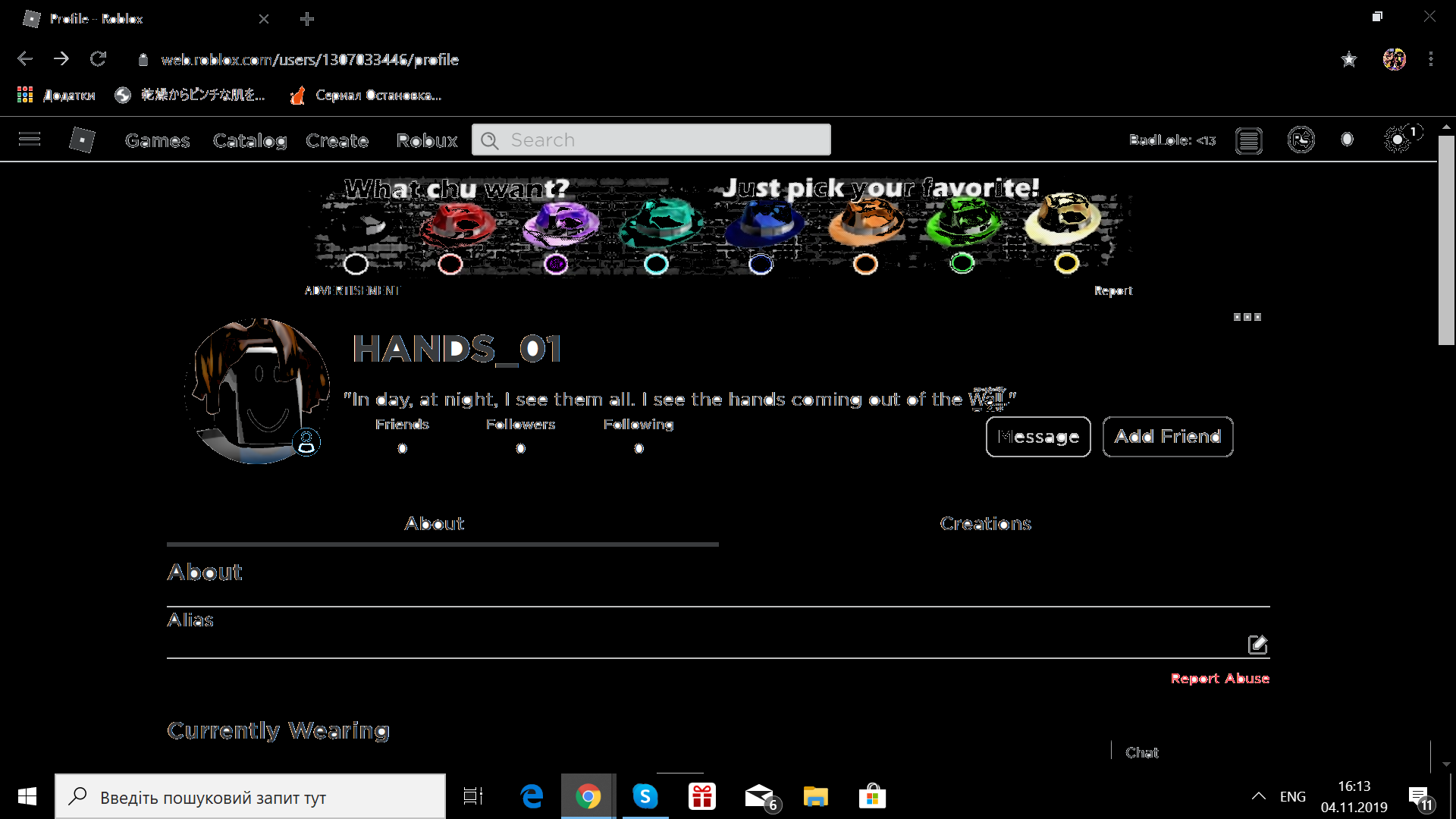Select the teal hat radio button

click(658, 264)
